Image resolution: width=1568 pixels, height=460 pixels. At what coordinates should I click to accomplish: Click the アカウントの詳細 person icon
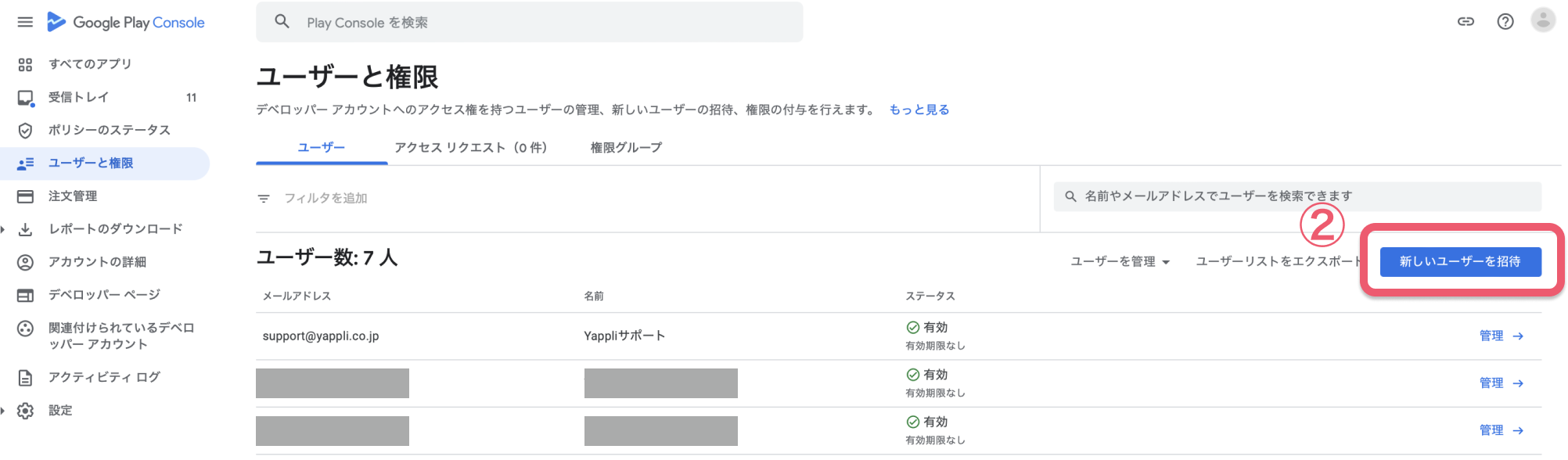click(25, 262)
